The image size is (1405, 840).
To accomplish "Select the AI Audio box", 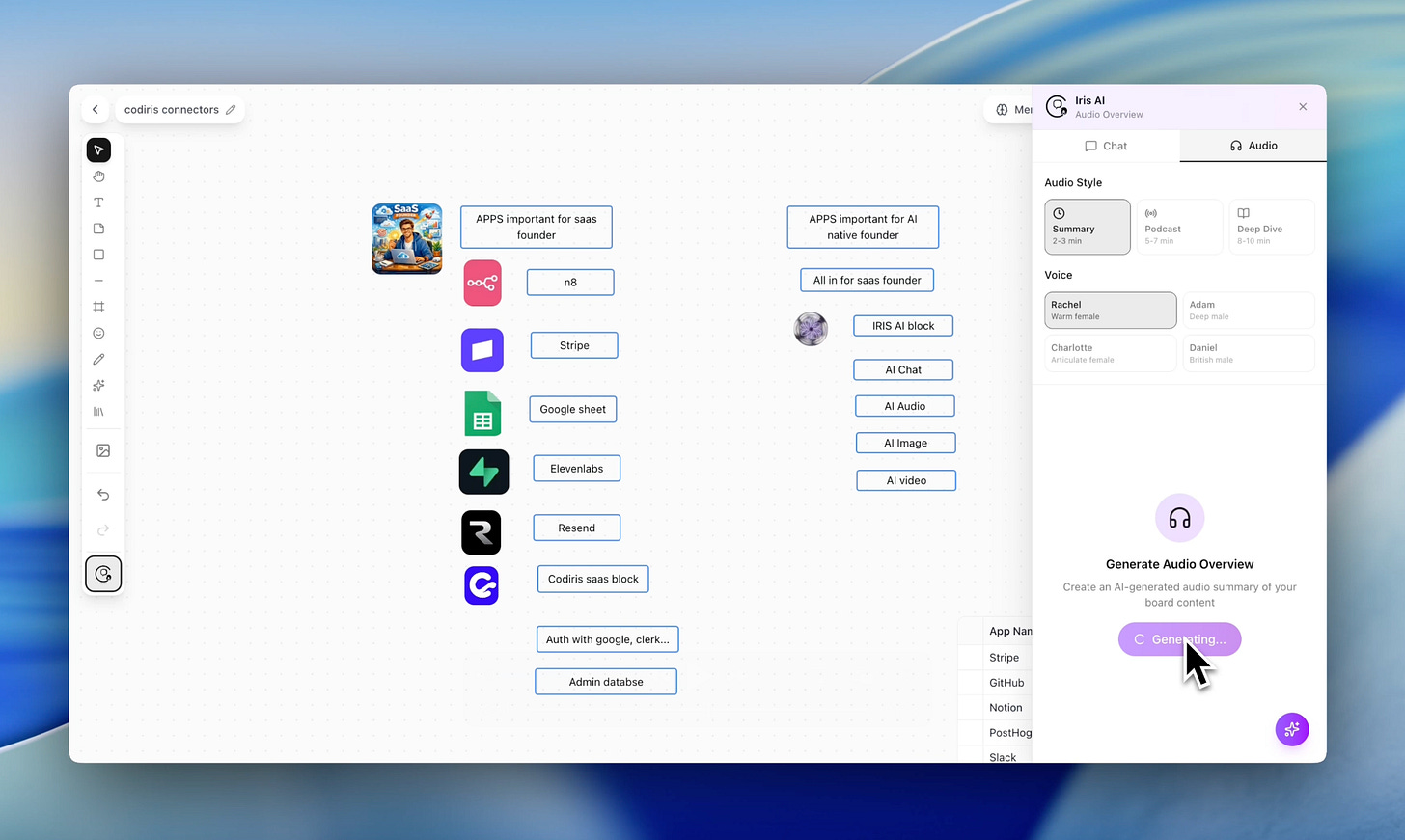I will pyautogui.click(x=905, y=406).
